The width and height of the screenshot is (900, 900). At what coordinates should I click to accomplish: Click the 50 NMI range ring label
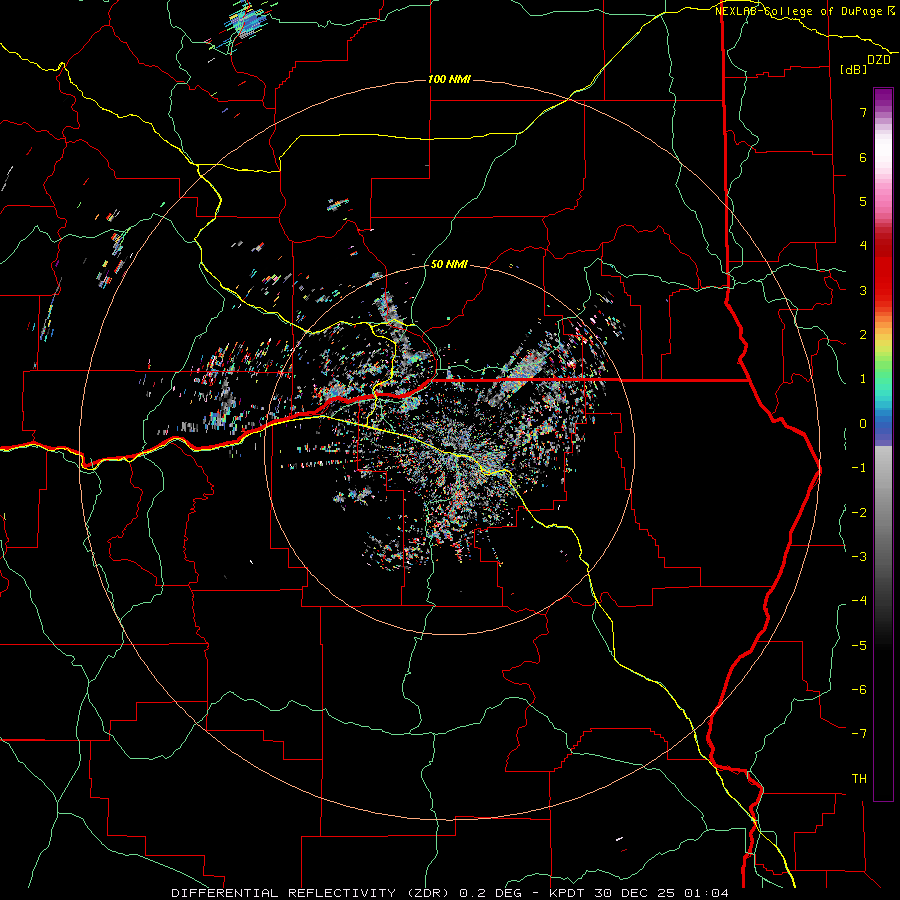click(449, 264)
